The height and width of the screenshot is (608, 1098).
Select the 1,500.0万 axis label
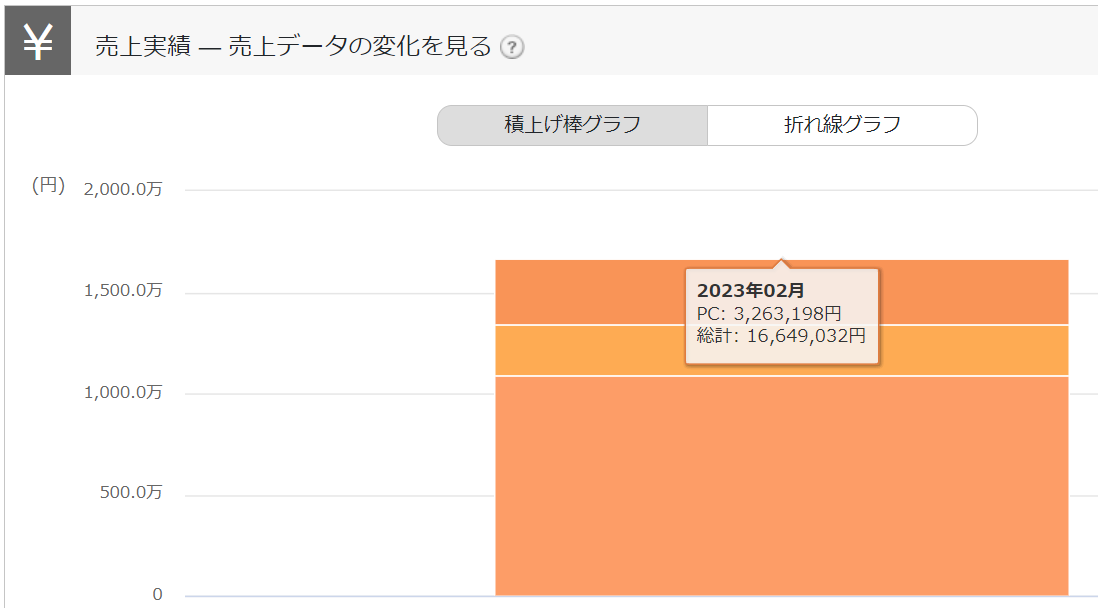pos(124,291)
